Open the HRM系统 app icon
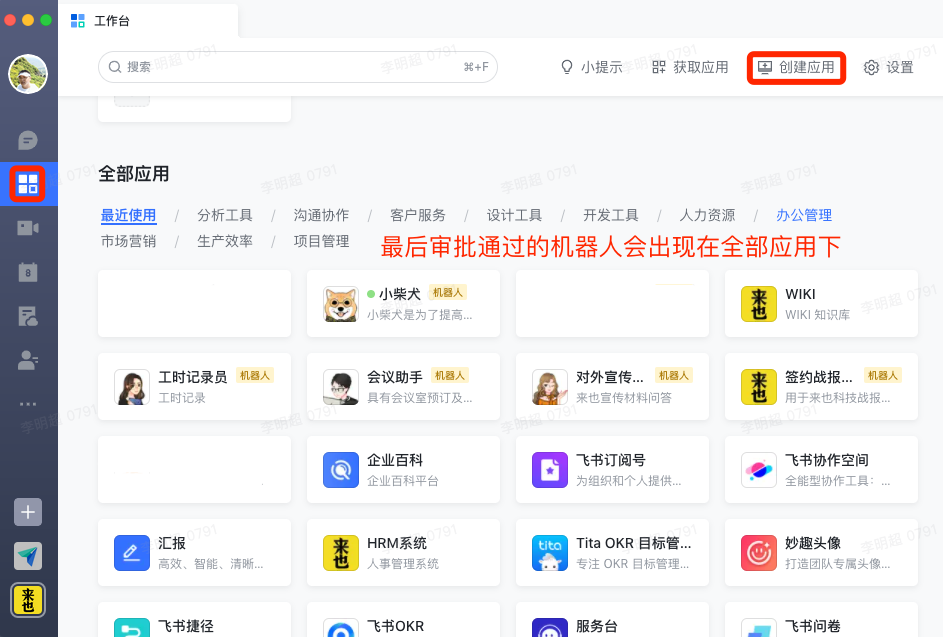This screenshot has height=637, width=943. [341, 553]
